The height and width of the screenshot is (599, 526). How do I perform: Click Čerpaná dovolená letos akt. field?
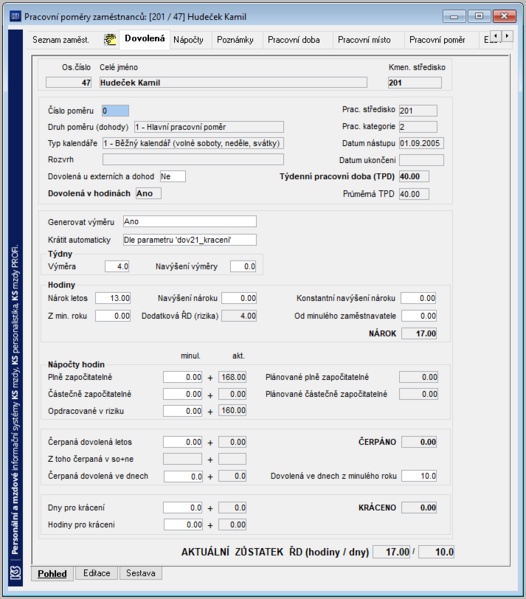click(232, 442)
